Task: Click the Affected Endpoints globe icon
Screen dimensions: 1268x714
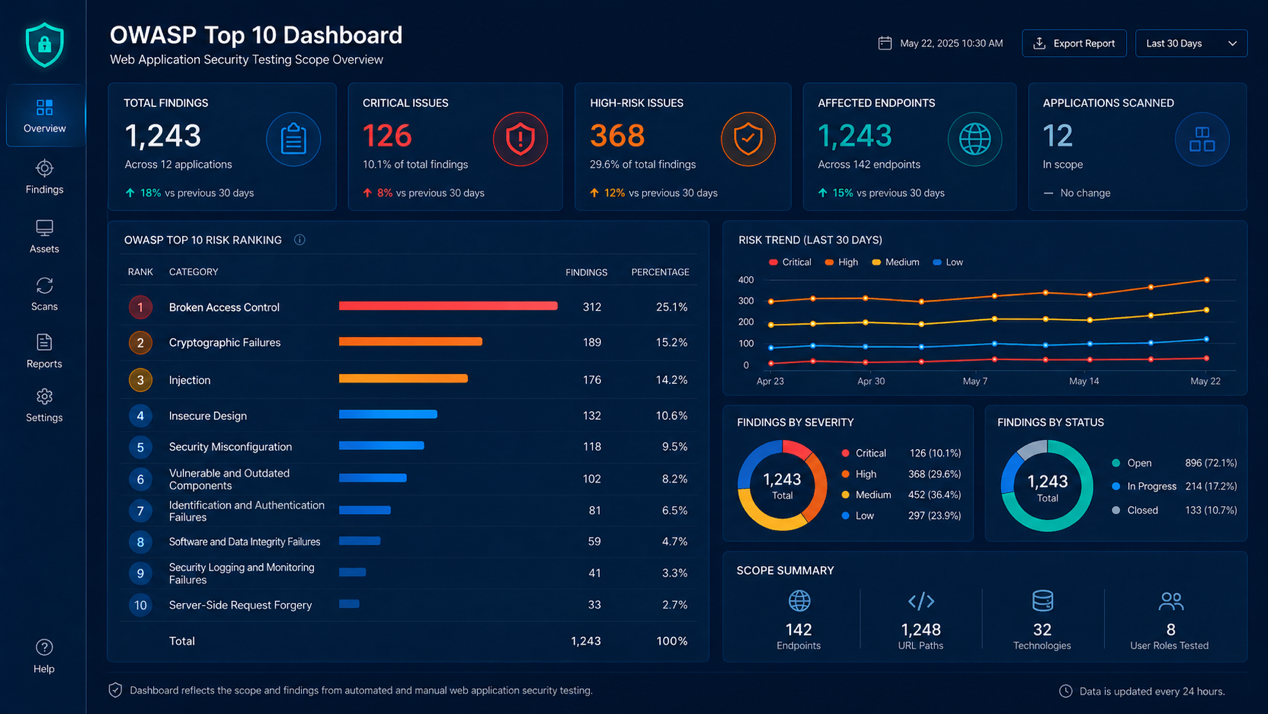Action: 975,139
